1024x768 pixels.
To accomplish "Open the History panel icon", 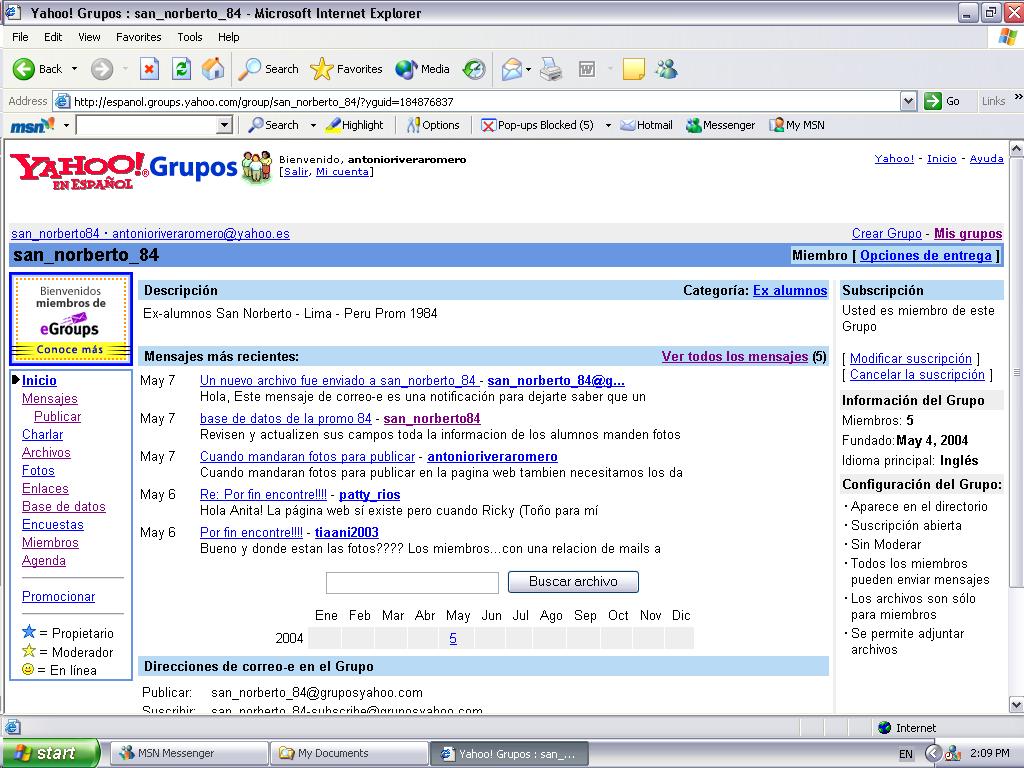I will click(x=474, y=69).
